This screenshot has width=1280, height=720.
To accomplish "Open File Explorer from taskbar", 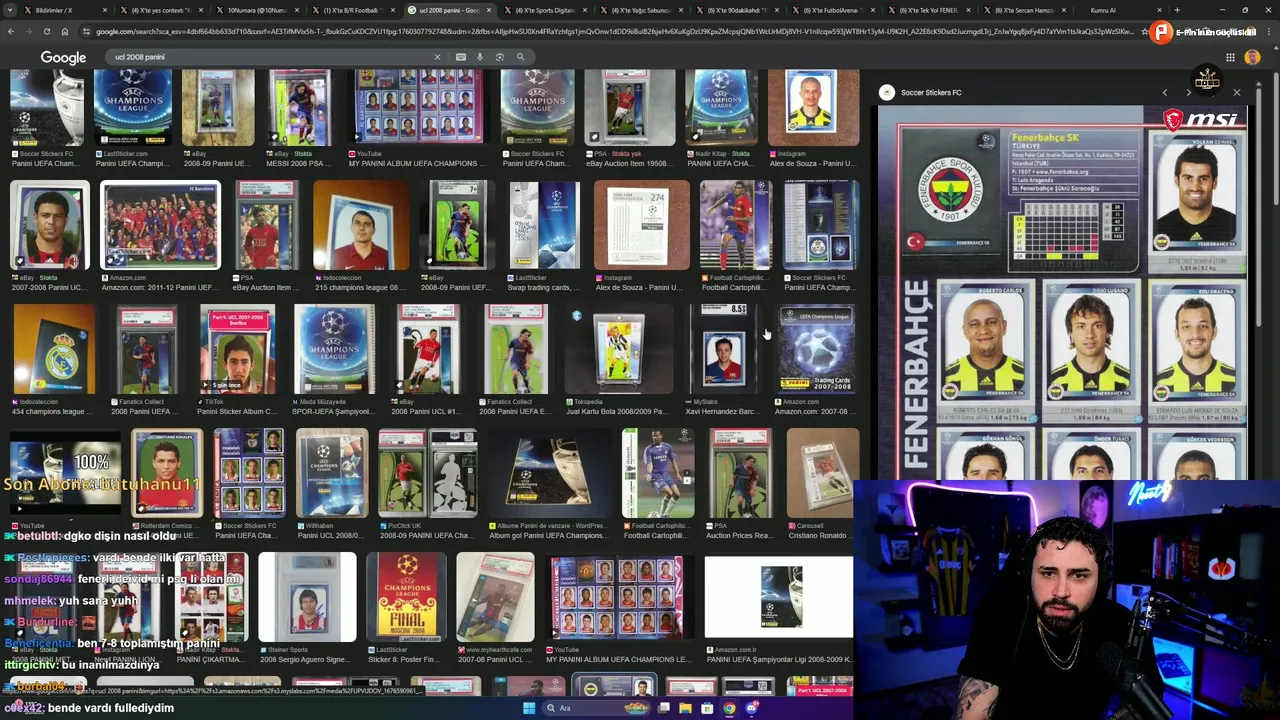I will pos(685,708).
